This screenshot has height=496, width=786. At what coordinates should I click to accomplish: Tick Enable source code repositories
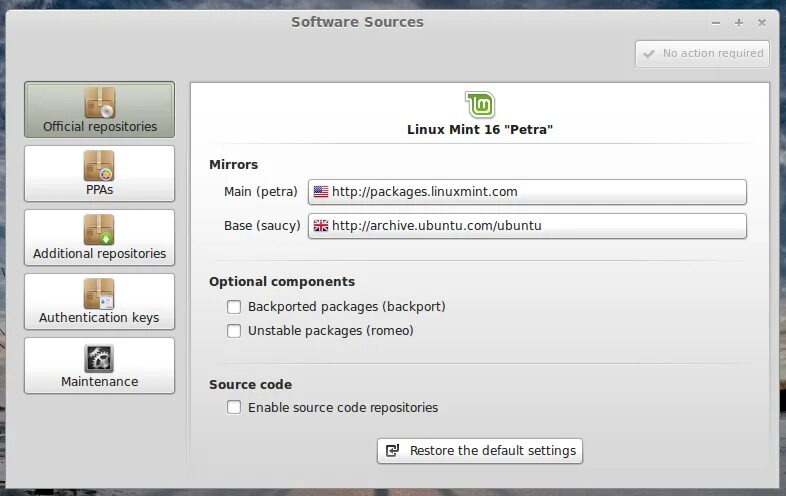point(234,407)
